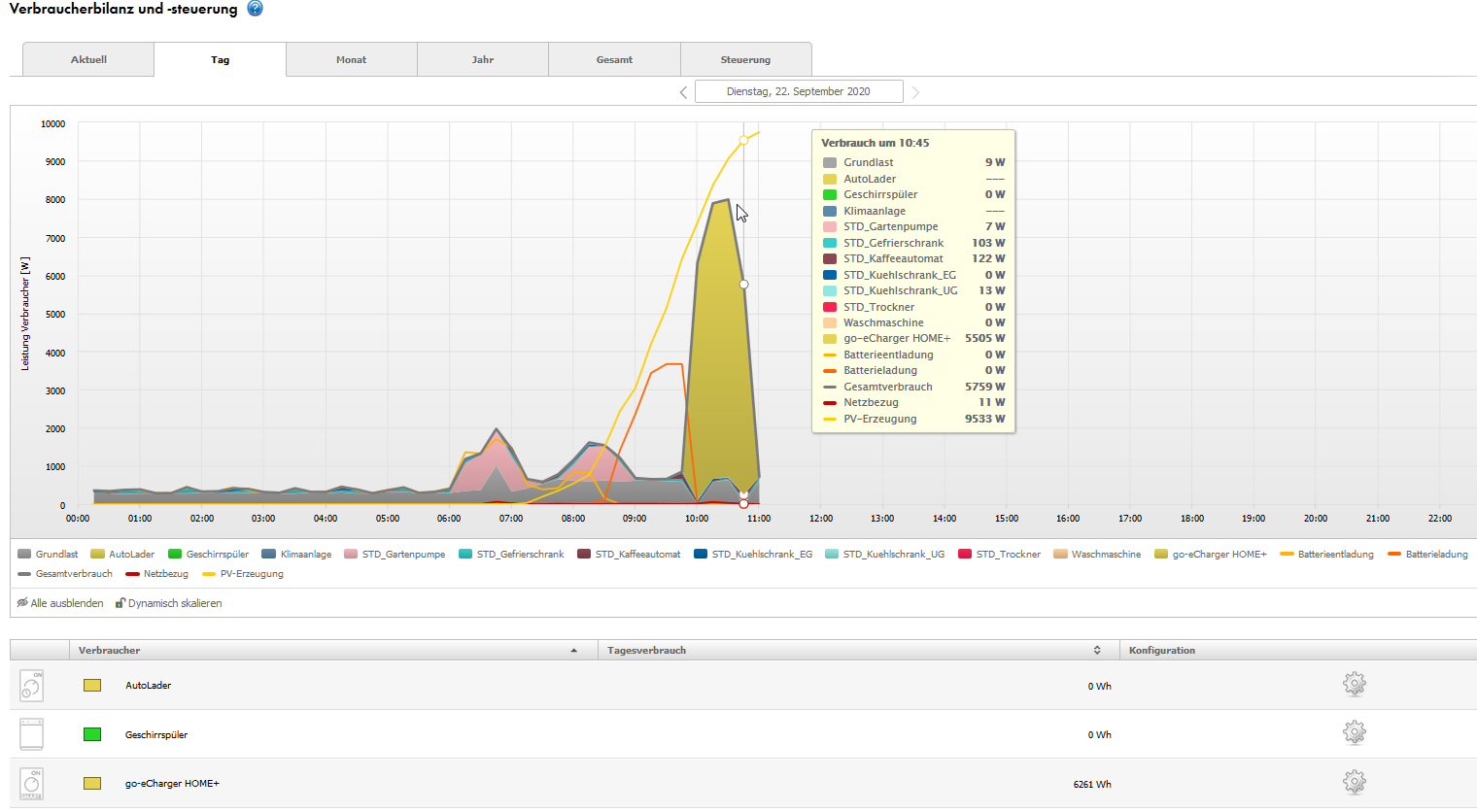The width and height of the screenshot is (1477, 812).
Task: Click the AutoLader device icon
Action: [32, 686]
